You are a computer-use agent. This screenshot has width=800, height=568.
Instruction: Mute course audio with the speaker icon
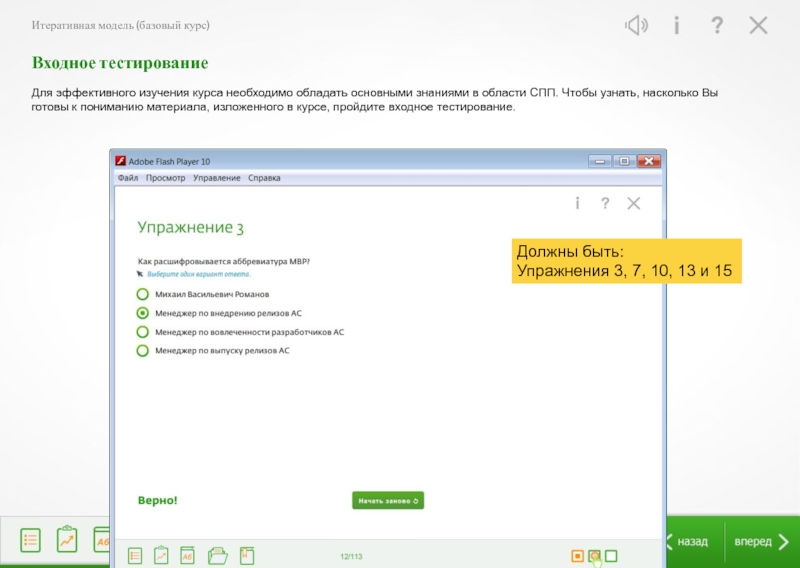[636, 25]
